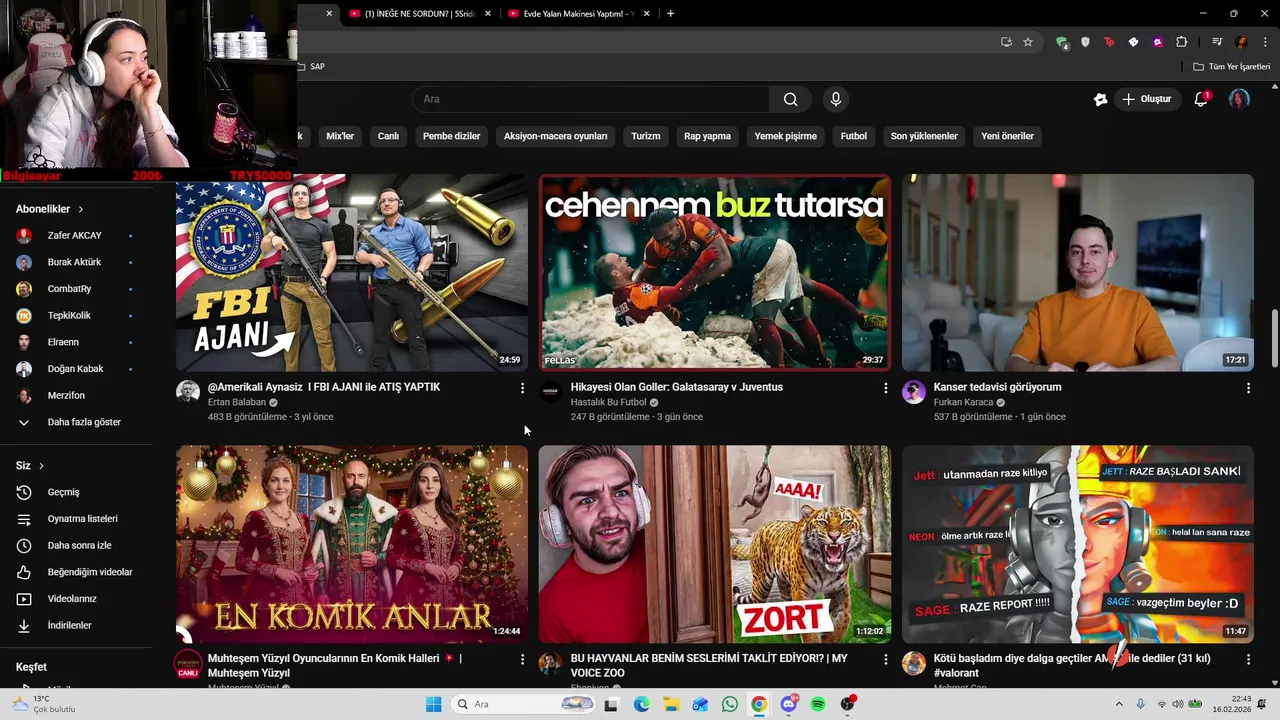Open more options for Kötü başladım video
This screenshot has height=720, width=1280.
[1248, 660]
